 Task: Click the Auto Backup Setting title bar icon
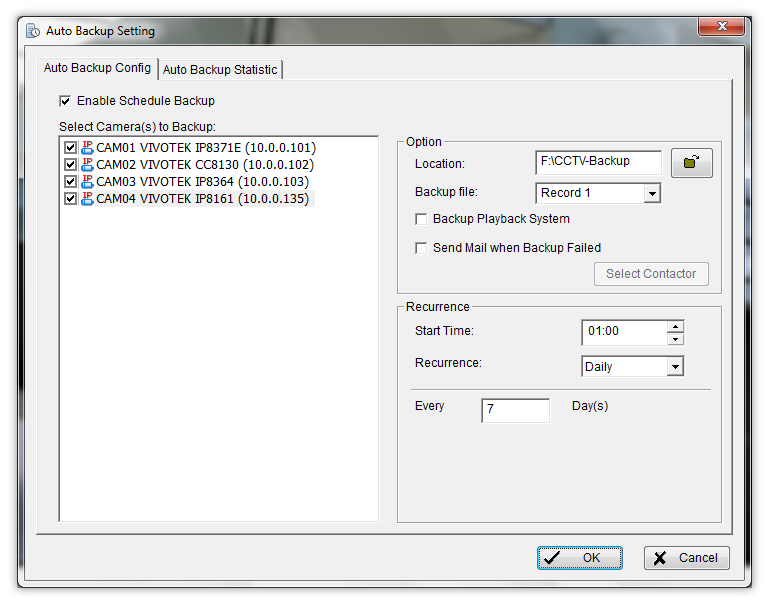pyautogui.click(x=33, y=31)
